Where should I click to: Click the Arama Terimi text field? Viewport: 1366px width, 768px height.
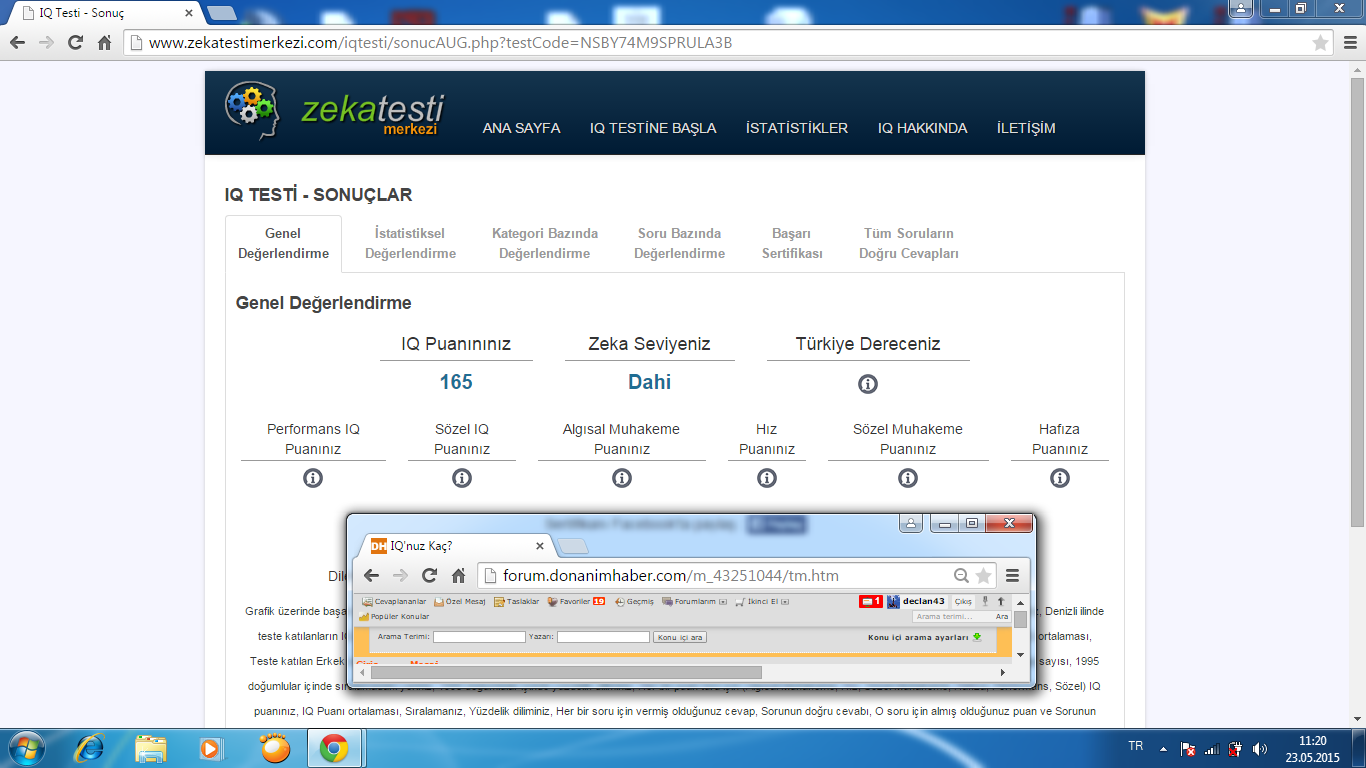(479, 637)
